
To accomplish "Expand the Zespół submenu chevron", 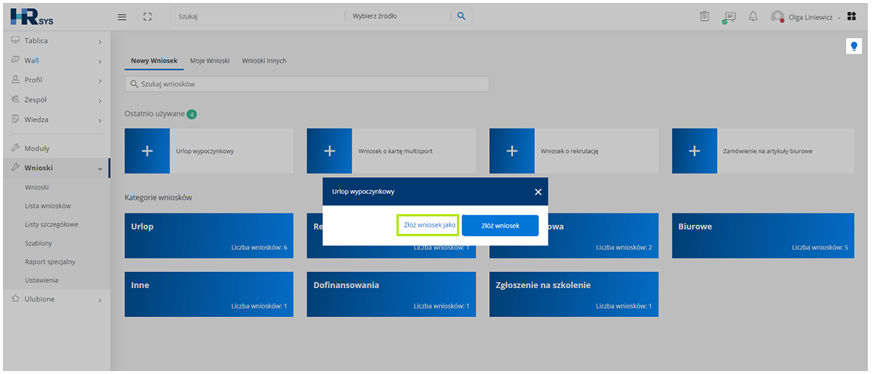I will pos(100,101).
